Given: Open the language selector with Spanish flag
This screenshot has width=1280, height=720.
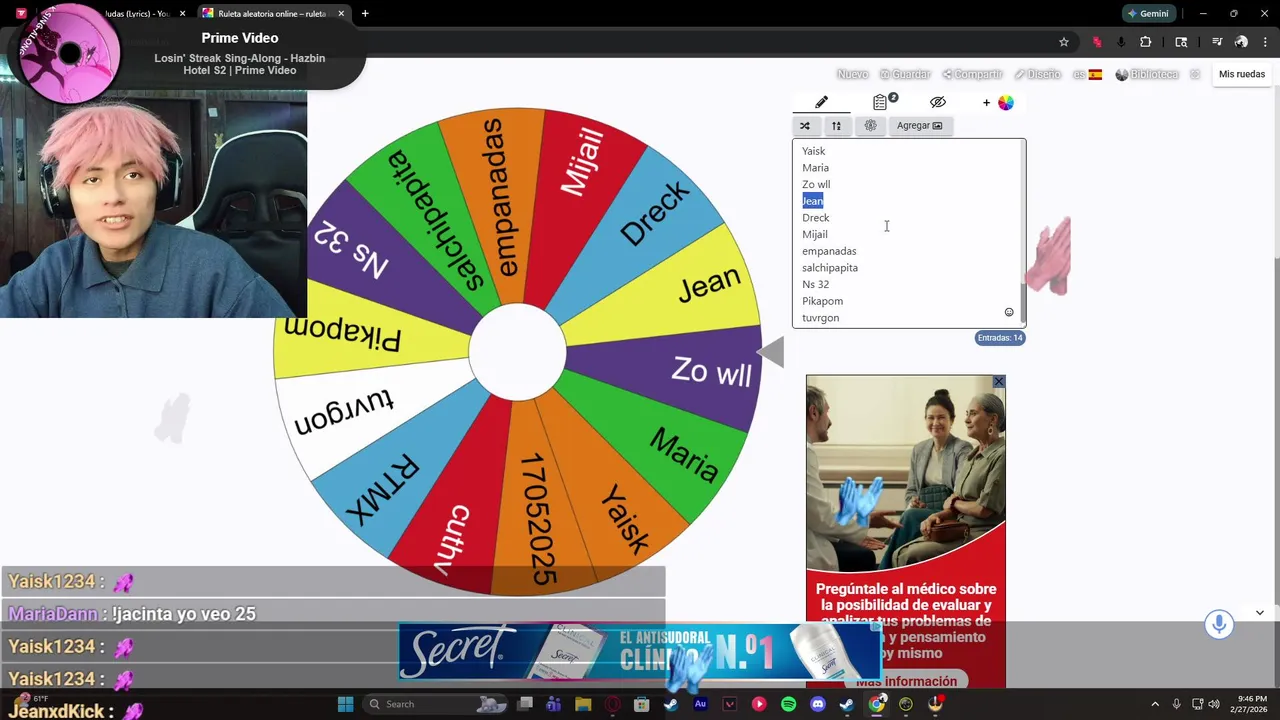Looking at the screenshot, I should [1087, 74].
